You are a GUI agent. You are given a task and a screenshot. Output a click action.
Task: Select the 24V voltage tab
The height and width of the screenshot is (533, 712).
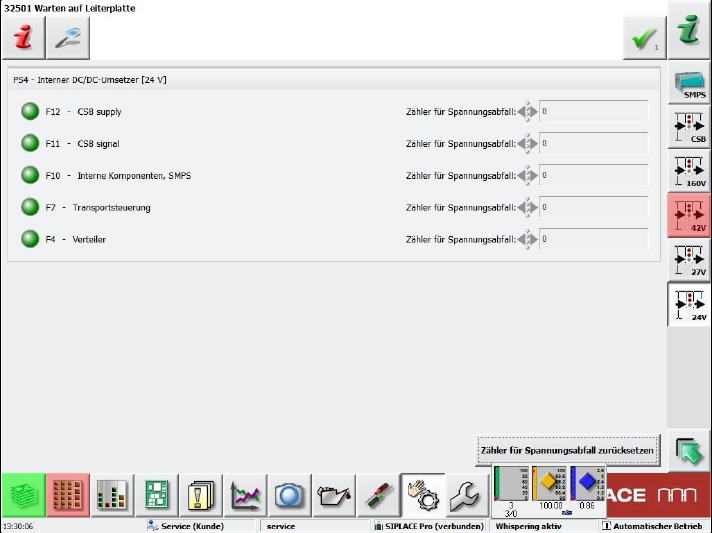[x=689, y=305]
